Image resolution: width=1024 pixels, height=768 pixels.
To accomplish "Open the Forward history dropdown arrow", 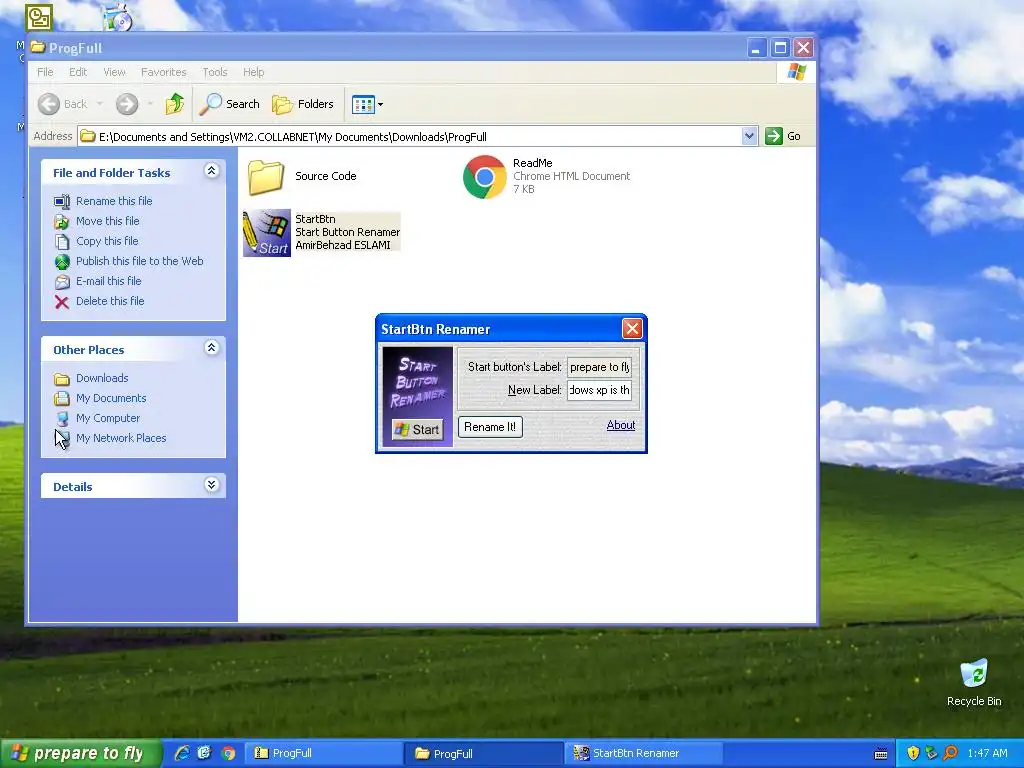I will [x=150, y=104].
